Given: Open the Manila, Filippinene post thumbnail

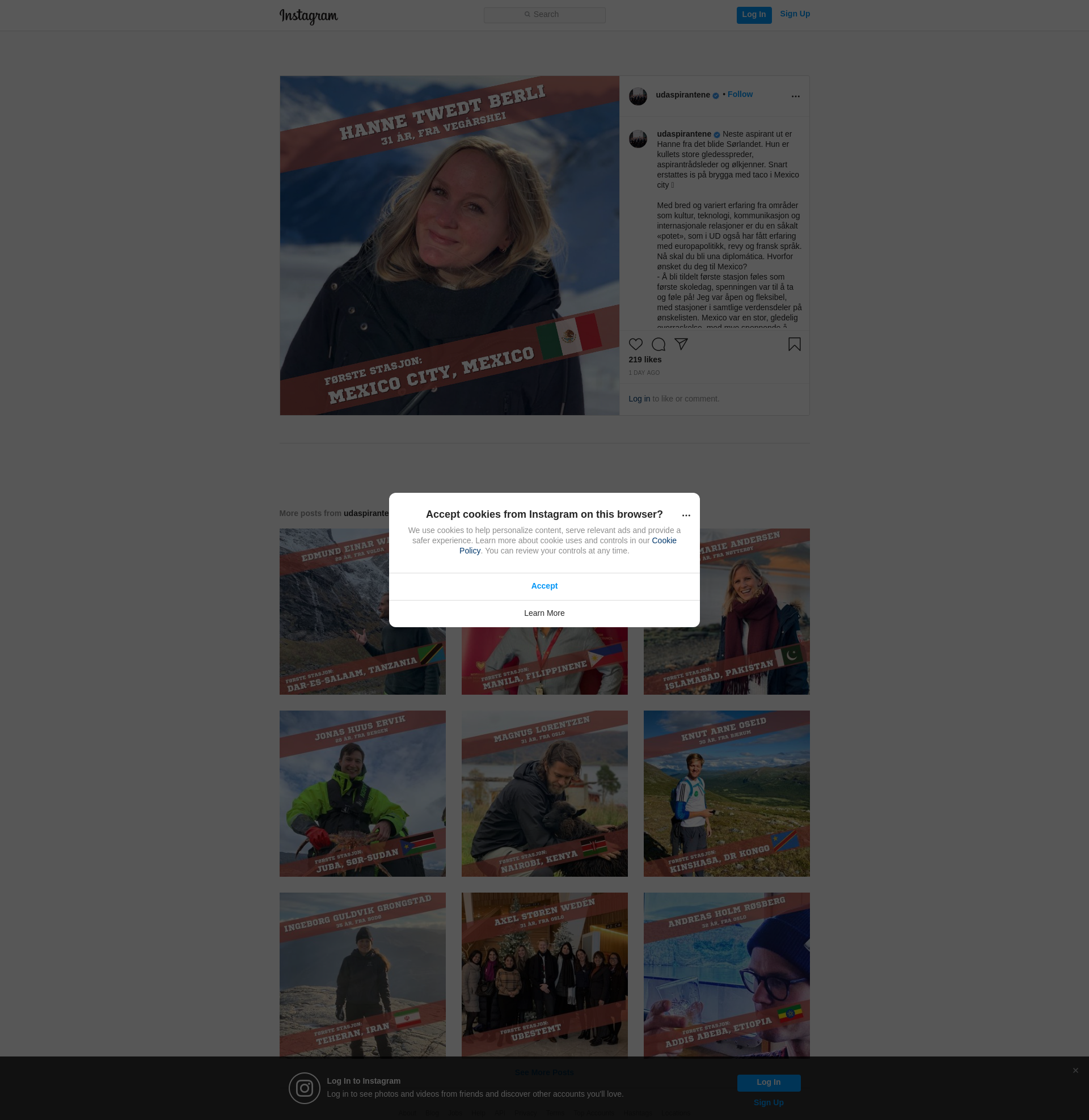Looking at the screenshot, I should pyautogui.click(x=544, y=661).
